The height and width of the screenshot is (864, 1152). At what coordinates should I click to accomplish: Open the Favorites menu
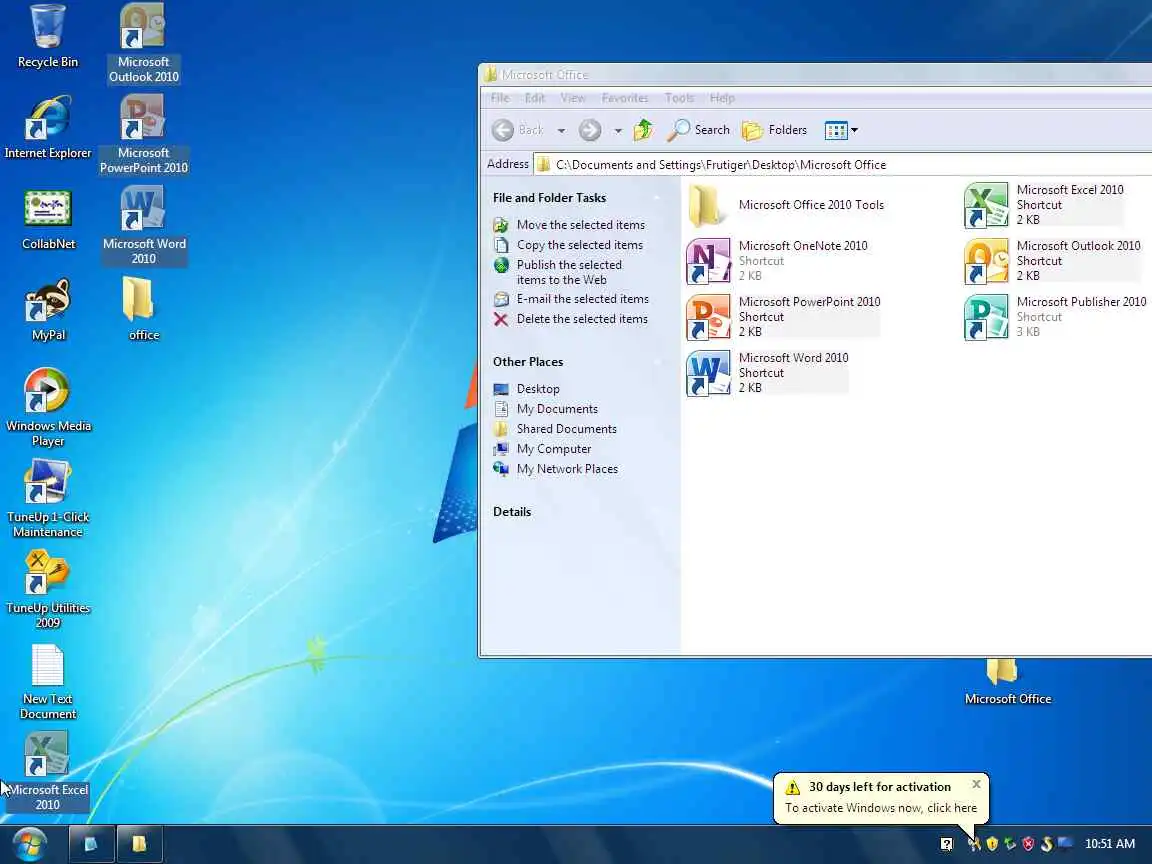tap(624, 98)
